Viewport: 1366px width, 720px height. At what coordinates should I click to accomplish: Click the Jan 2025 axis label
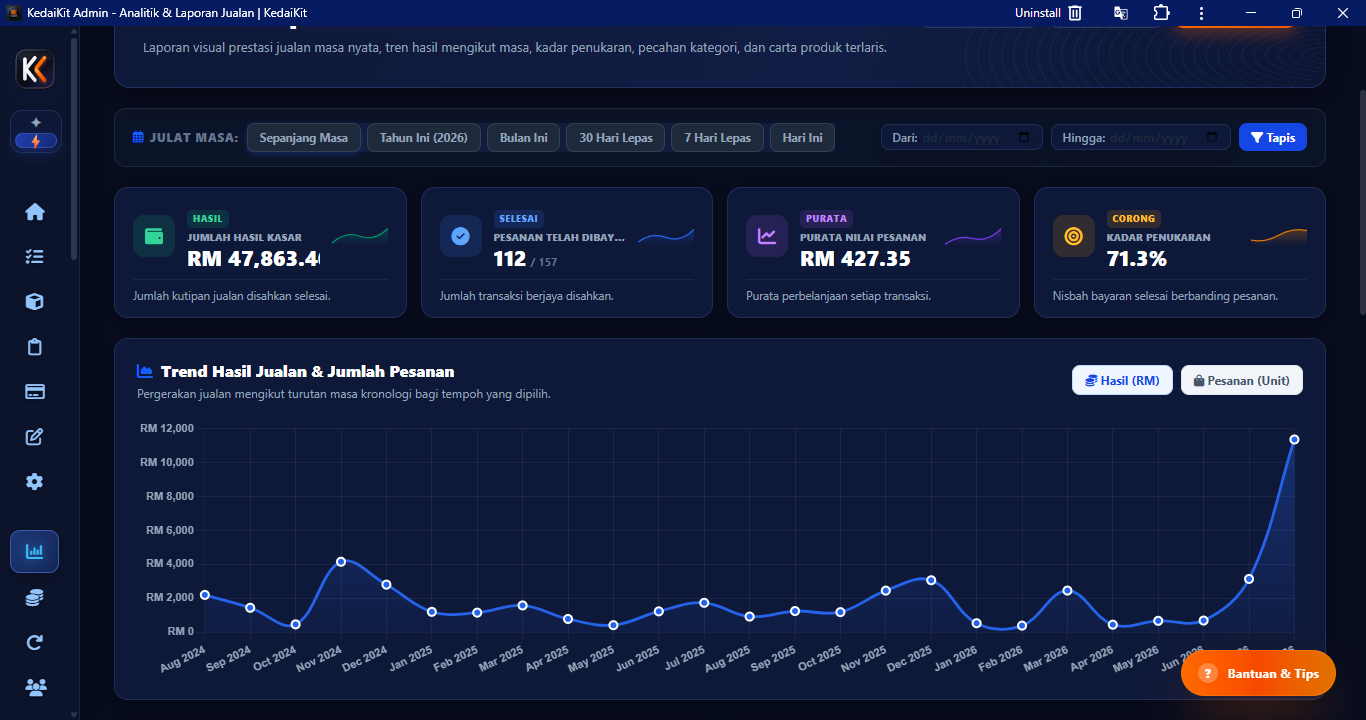pyautogui.click(x=410, y=658)
